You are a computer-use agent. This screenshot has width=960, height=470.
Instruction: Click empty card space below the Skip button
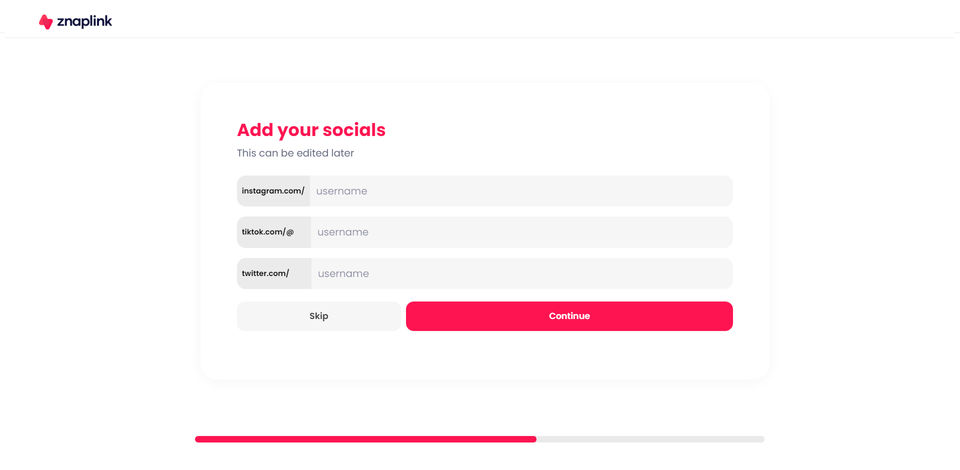tap(318, 356)
